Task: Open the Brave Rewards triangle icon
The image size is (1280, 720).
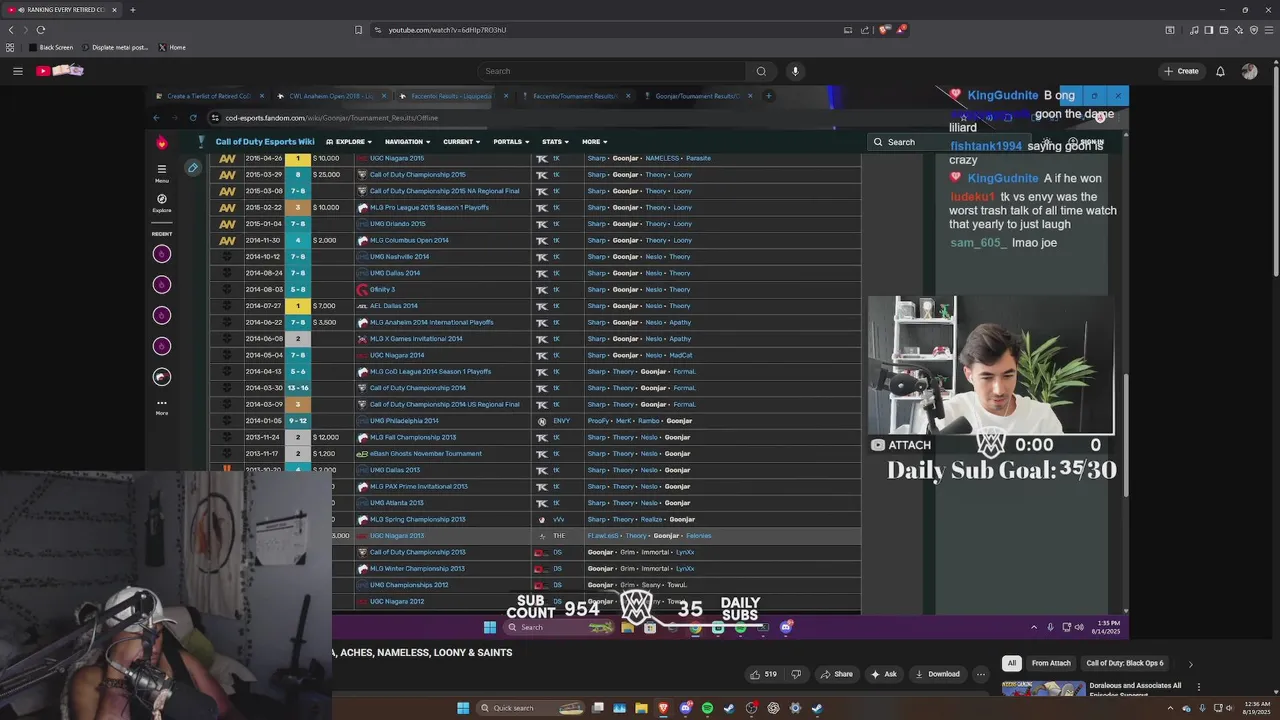Action: click(901, 30)
